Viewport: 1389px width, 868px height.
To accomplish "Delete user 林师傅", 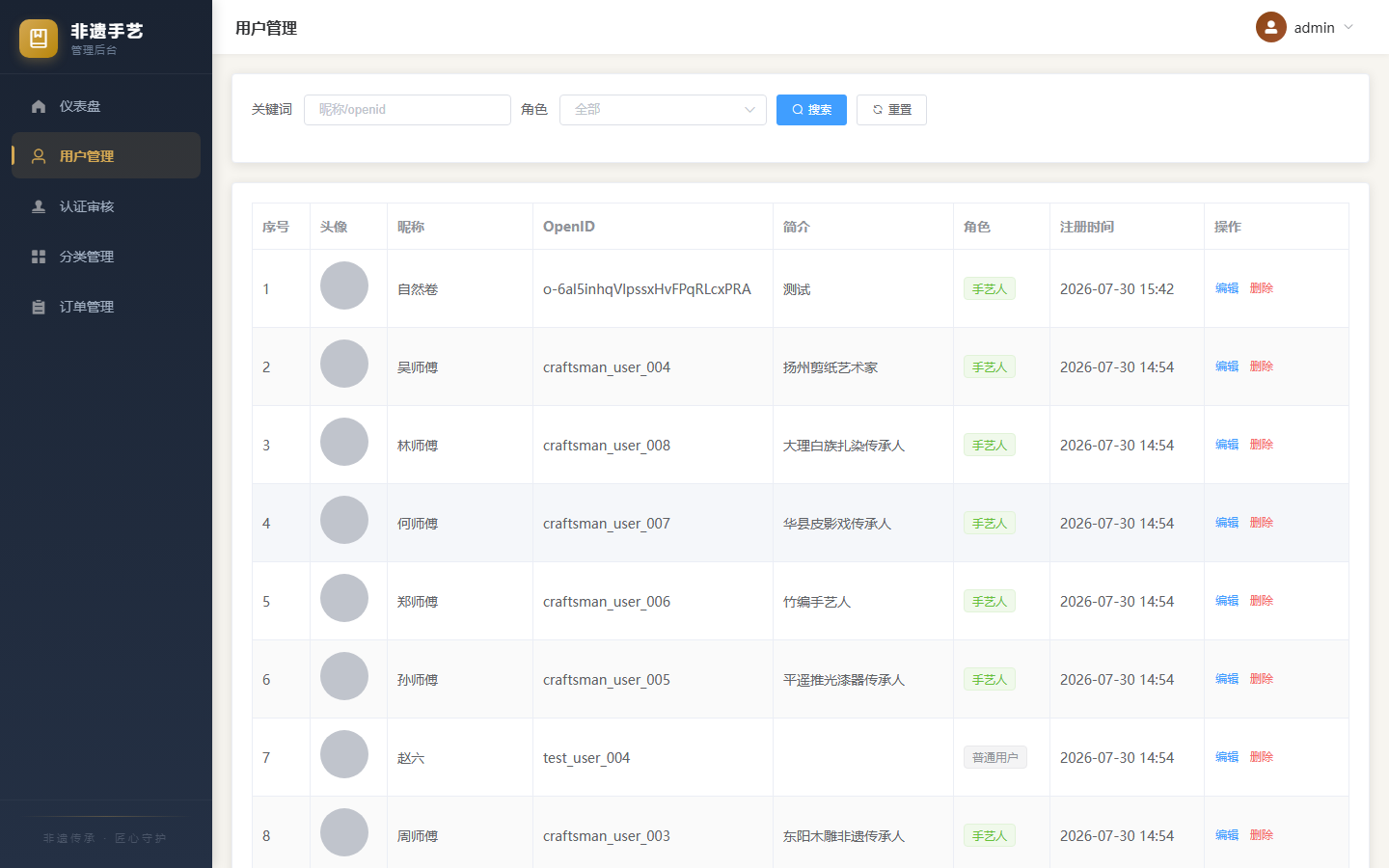I will tap(1262, 445).
